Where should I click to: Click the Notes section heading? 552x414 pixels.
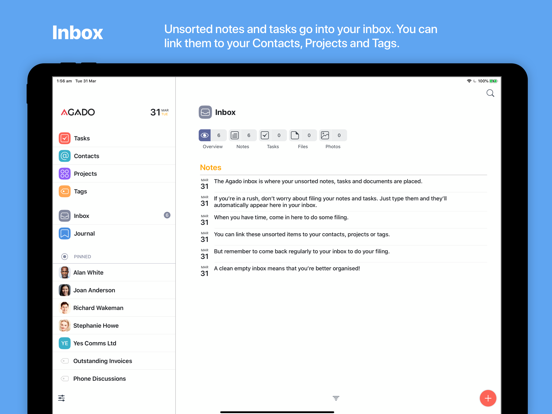[211, 168]
